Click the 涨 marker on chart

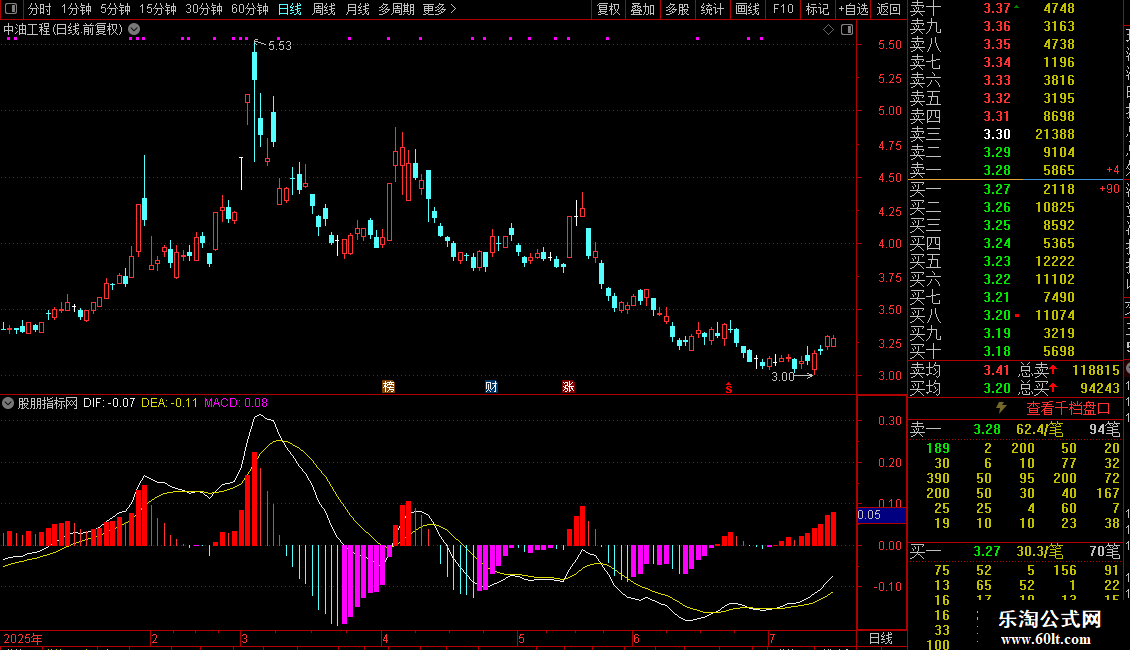tap(568, 387)
